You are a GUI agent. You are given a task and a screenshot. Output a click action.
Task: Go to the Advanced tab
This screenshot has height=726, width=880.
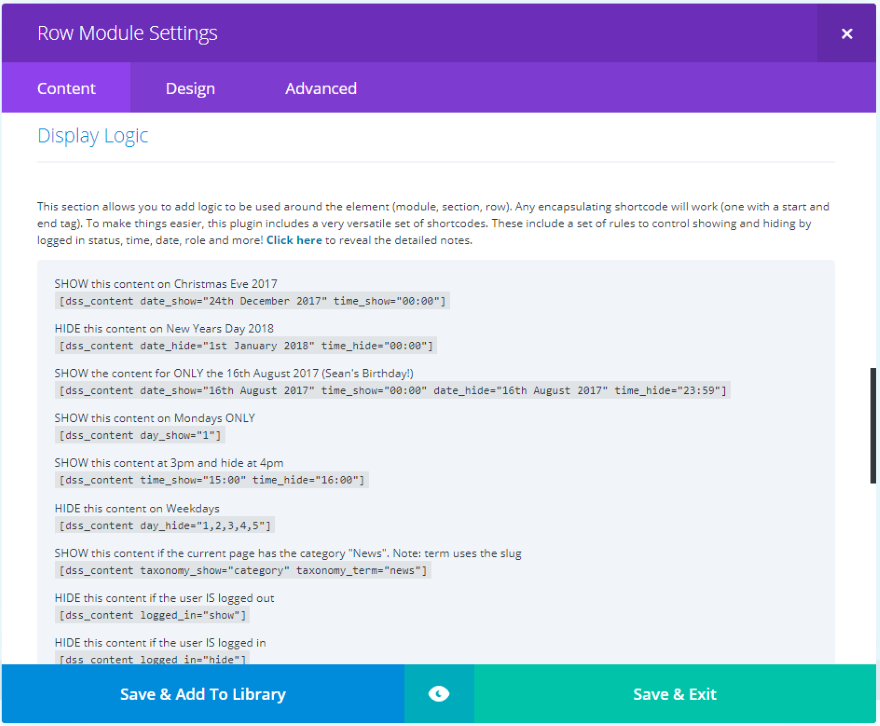point(321,88)
